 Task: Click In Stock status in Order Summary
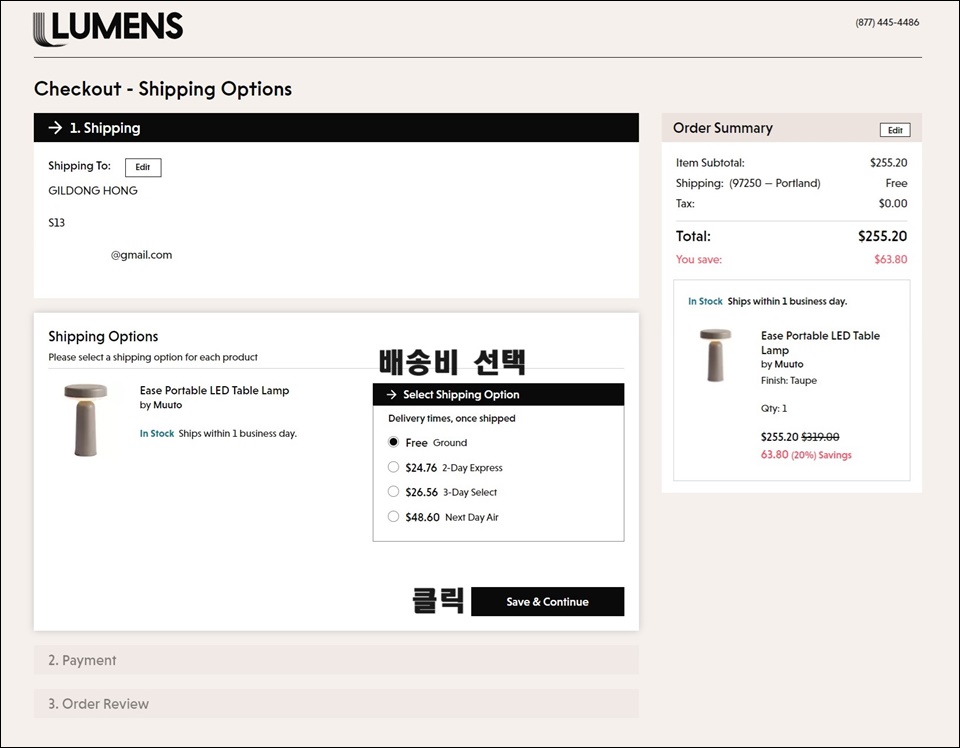click(x=705, y=301)
